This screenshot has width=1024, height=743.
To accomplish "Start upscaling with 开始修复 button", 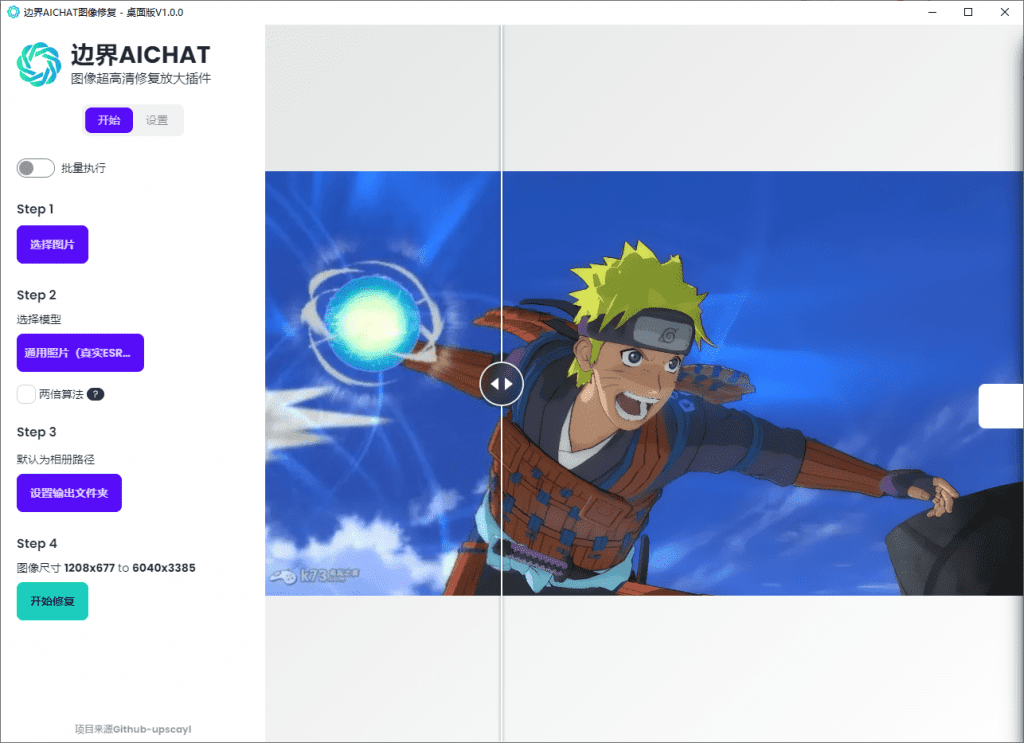I will [52, 601].
